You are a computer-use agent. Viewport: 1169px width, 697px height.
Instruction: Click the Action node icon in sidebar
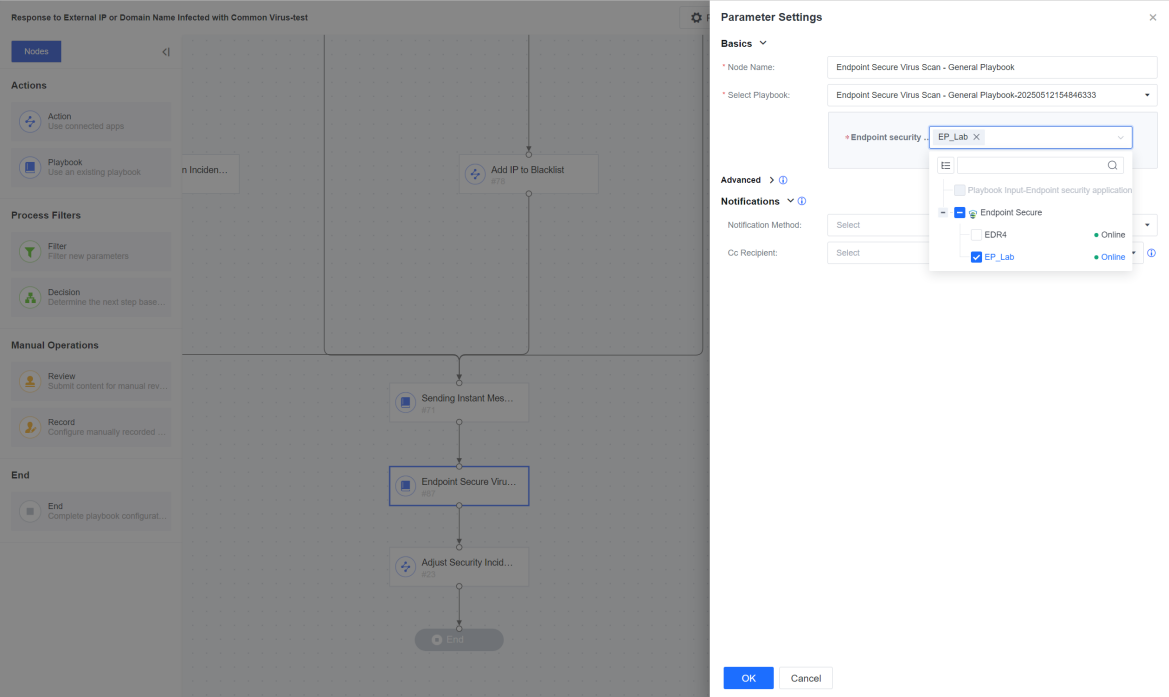tap(30, 122)
